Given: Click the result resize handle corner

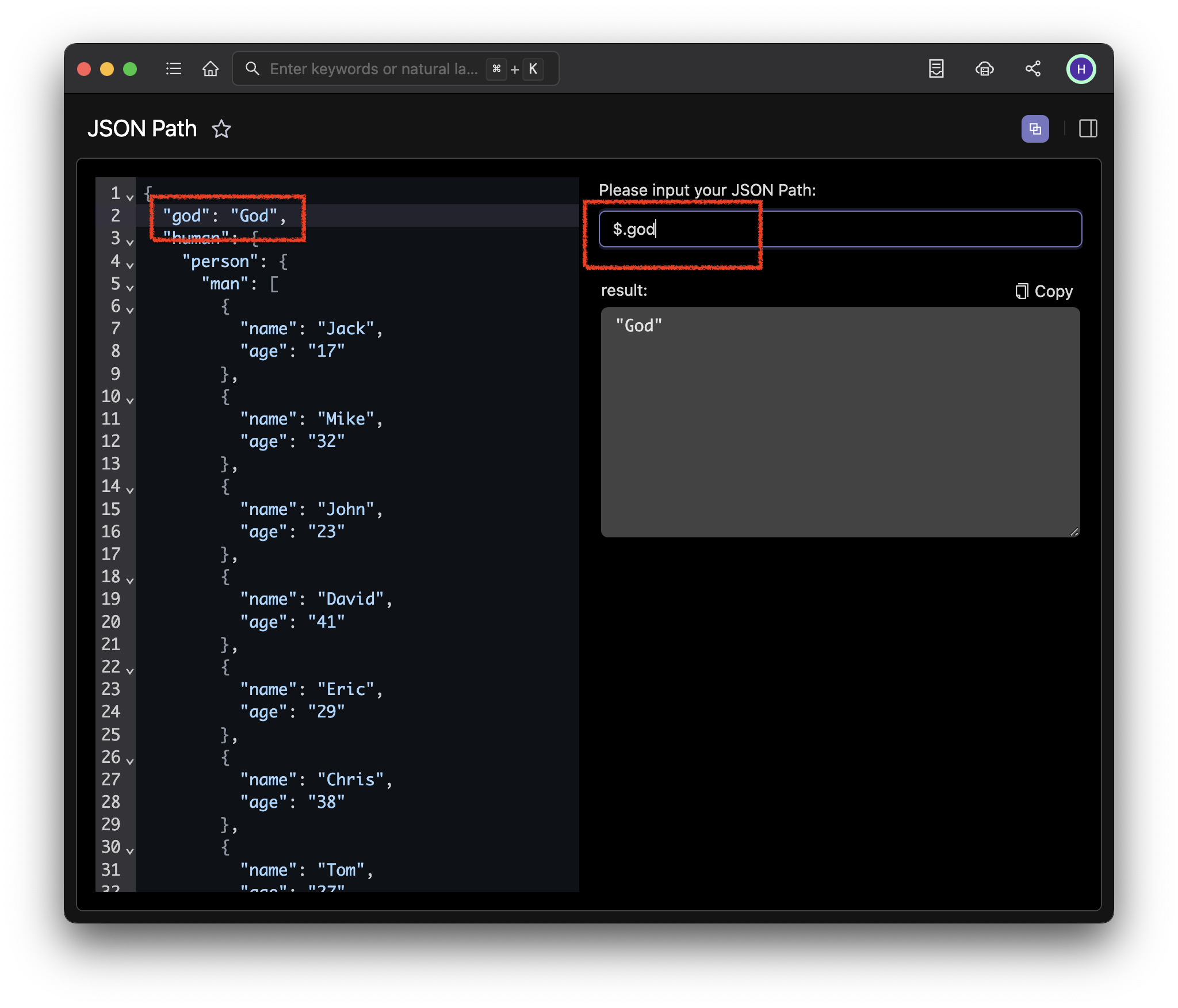Looking at the screenshot, I should pyautogui.click(x=1074, y=532).
